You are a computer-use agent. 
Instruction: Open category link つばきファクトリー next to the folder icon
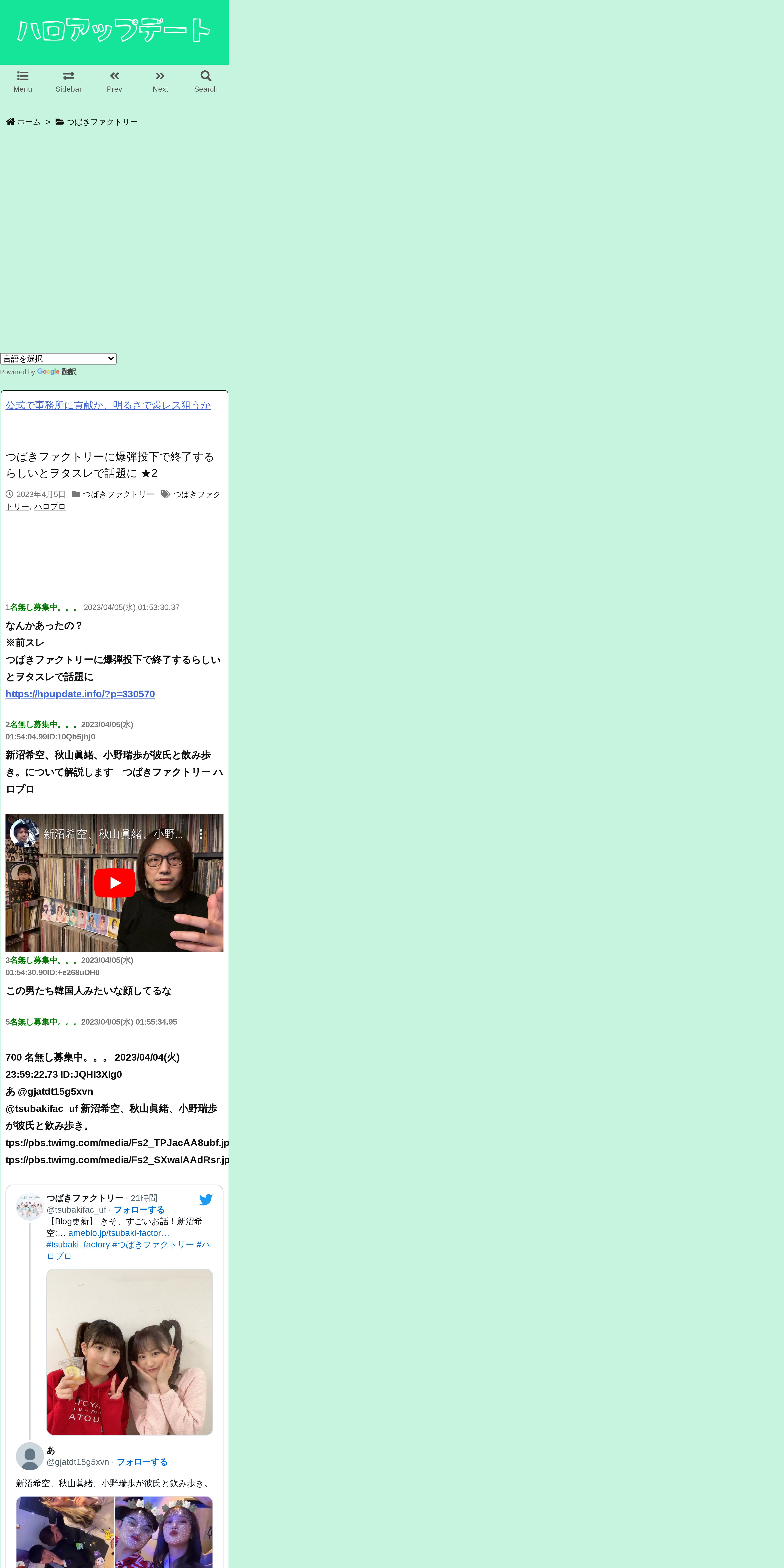(119, 494)
